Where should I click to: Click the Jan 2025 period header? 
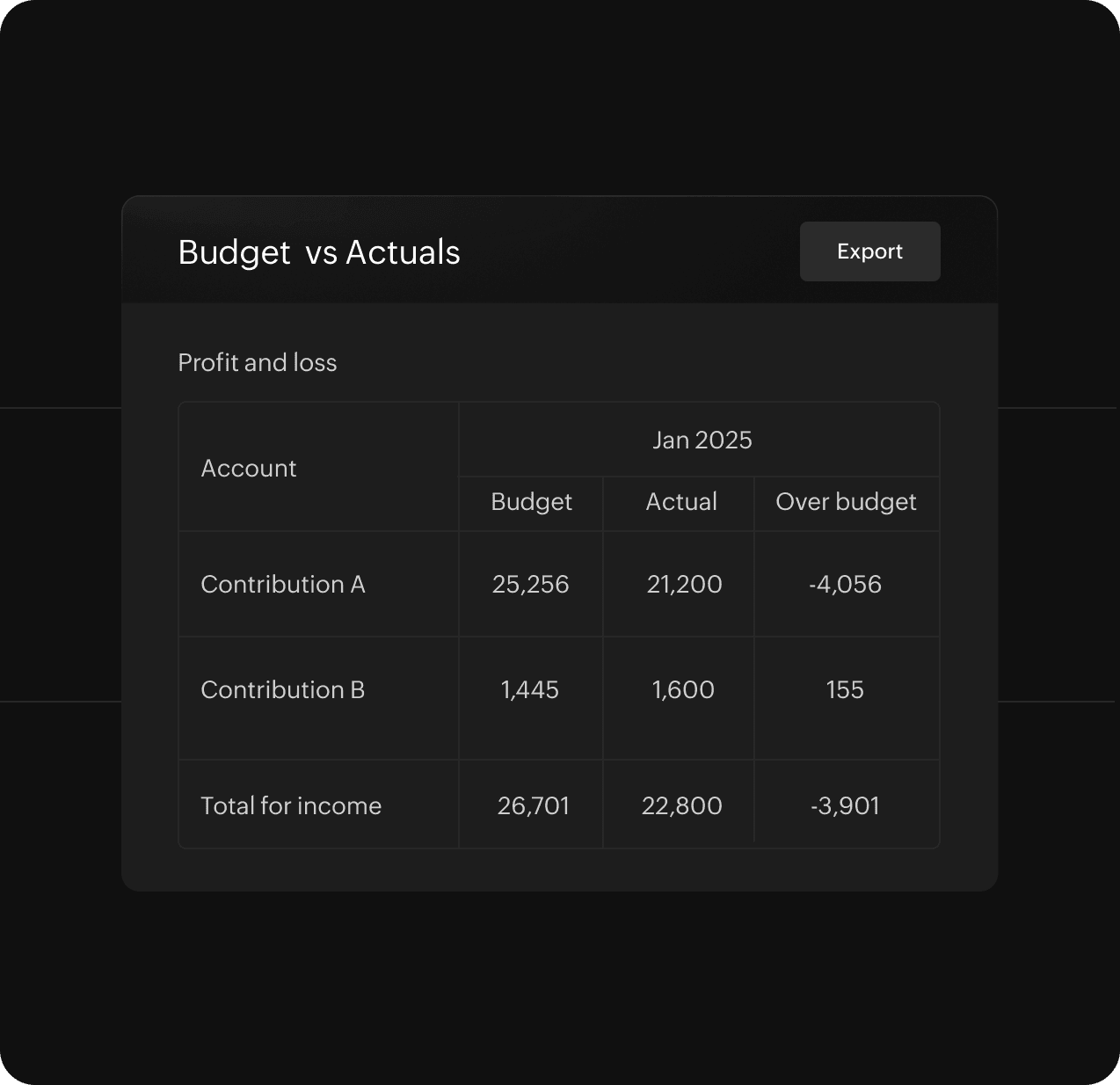(702, 440)
